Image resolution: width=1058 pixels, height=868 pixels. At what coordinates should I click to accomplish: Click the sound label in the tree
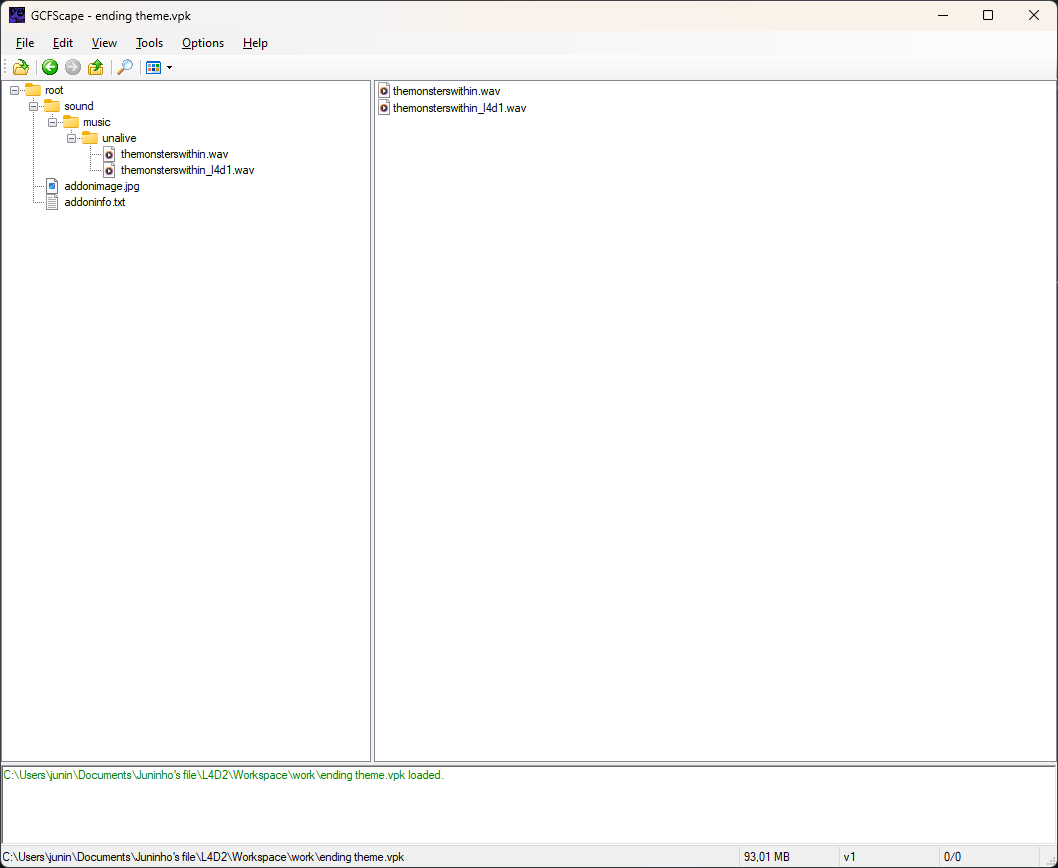click(x=79, y=106)
